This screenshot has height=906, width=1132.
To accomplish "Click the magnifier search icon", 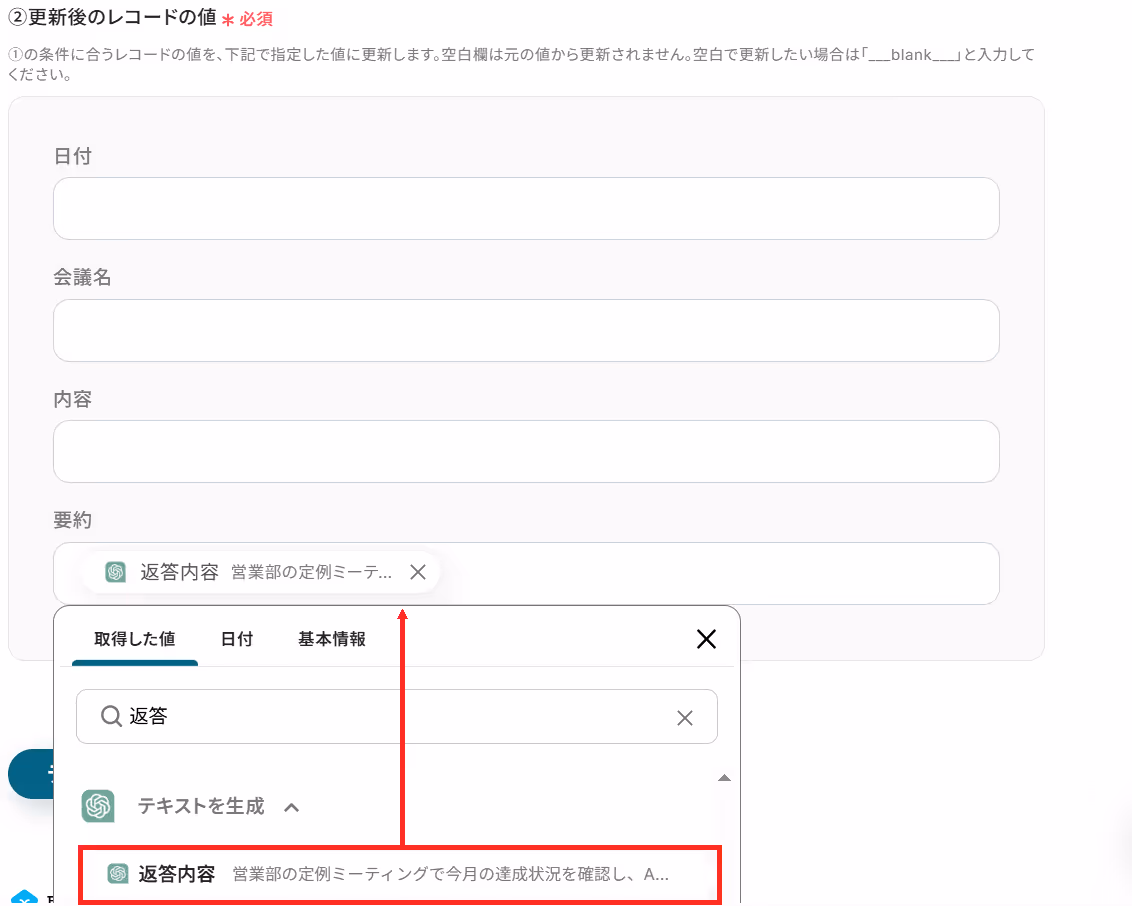I will [110, 716].
